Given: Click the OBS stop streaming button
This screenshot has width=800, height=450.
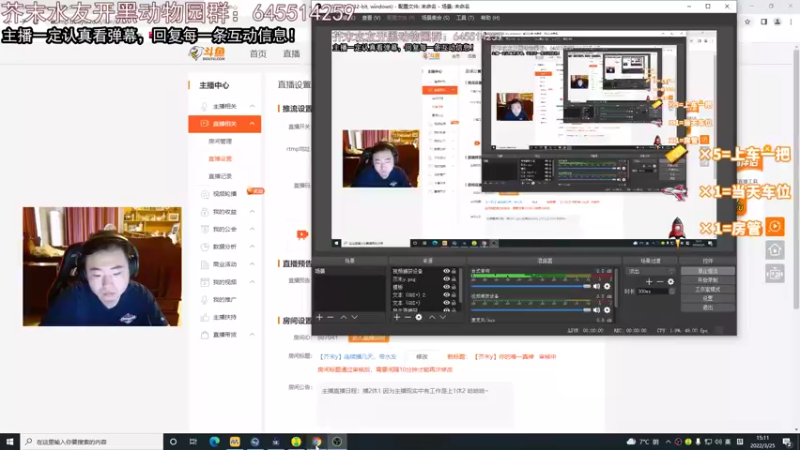Looking at the screenshot, I should pyautogui.click(x=708, y=271).
